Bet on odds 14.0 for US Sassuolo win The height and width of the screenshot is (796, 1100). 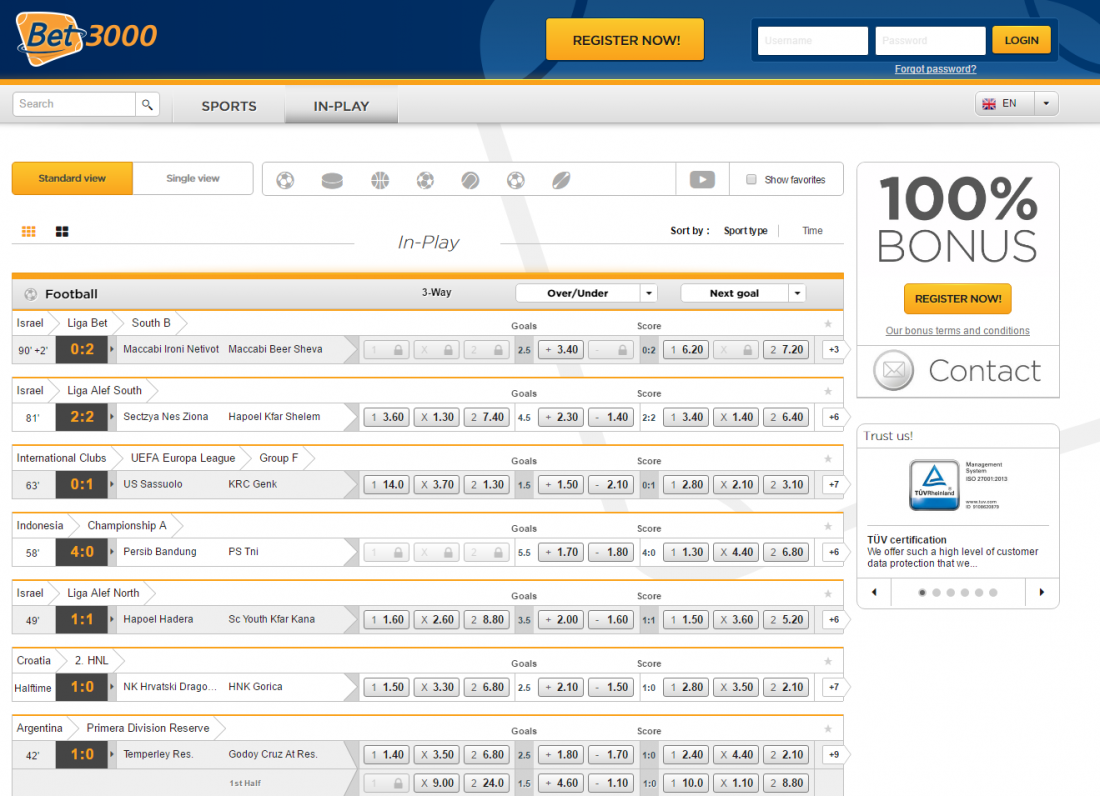[387, 484]
